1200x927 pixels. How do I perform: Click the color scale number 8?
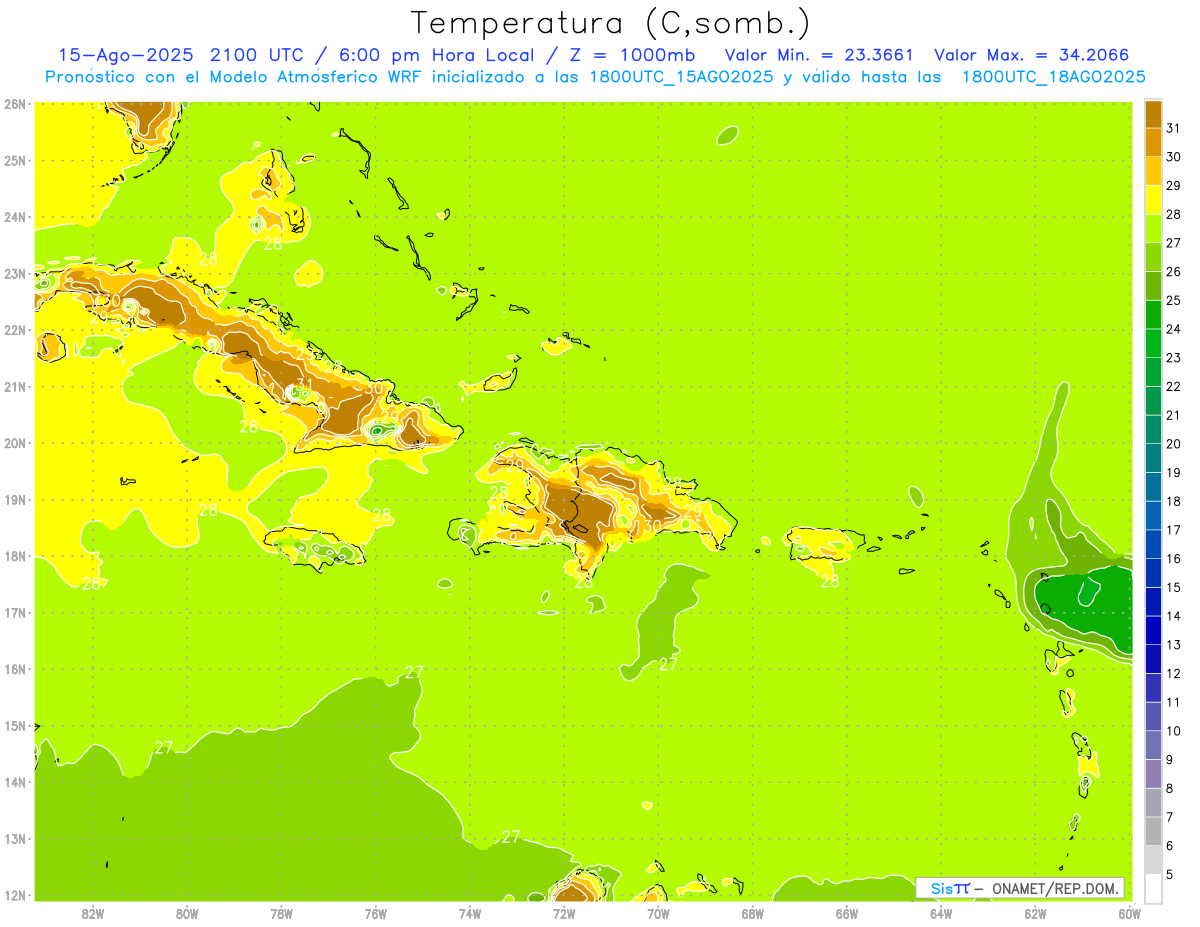[1171, 788]
